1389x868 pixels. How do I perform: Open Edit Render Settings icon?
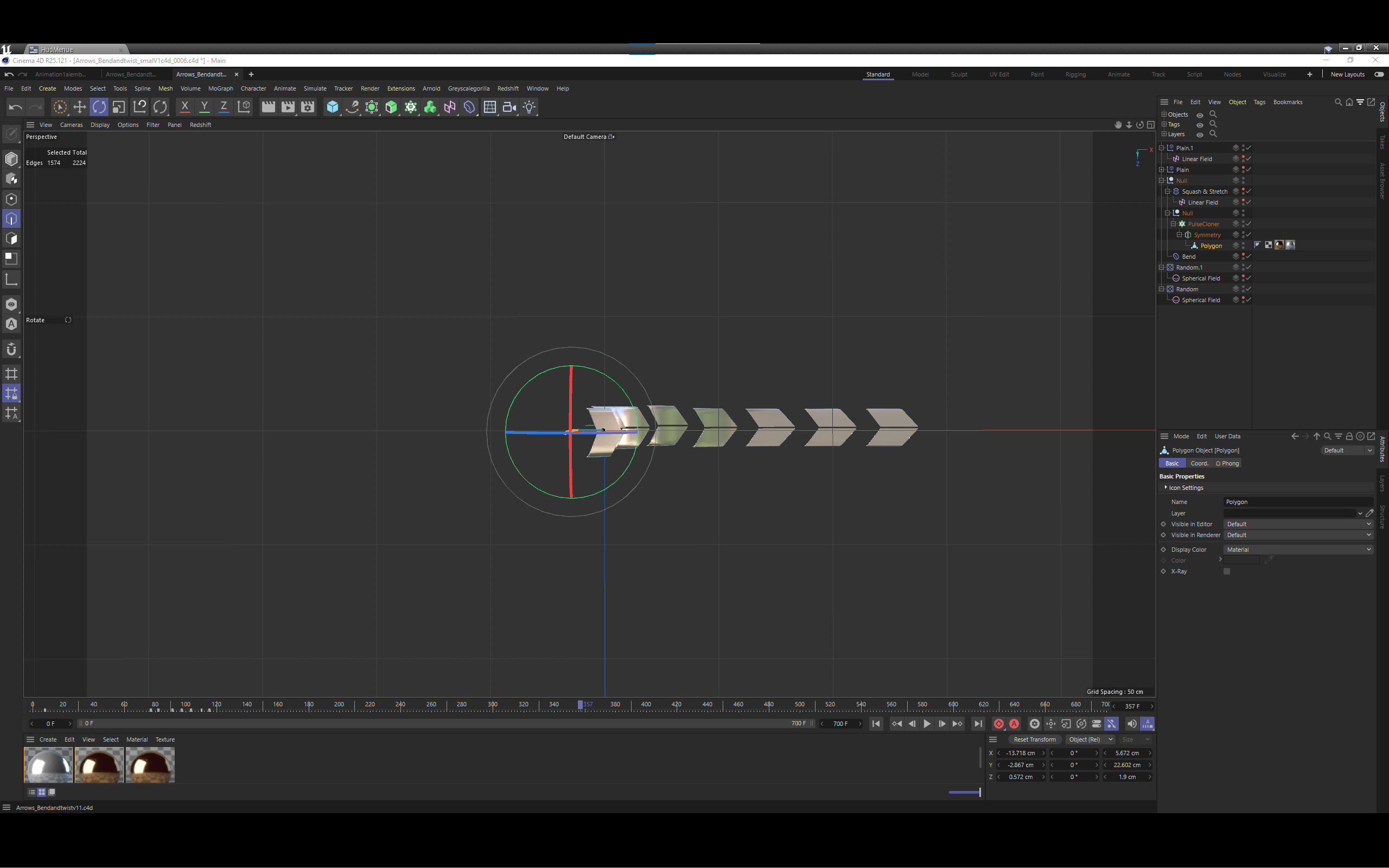tap(308, 107)
